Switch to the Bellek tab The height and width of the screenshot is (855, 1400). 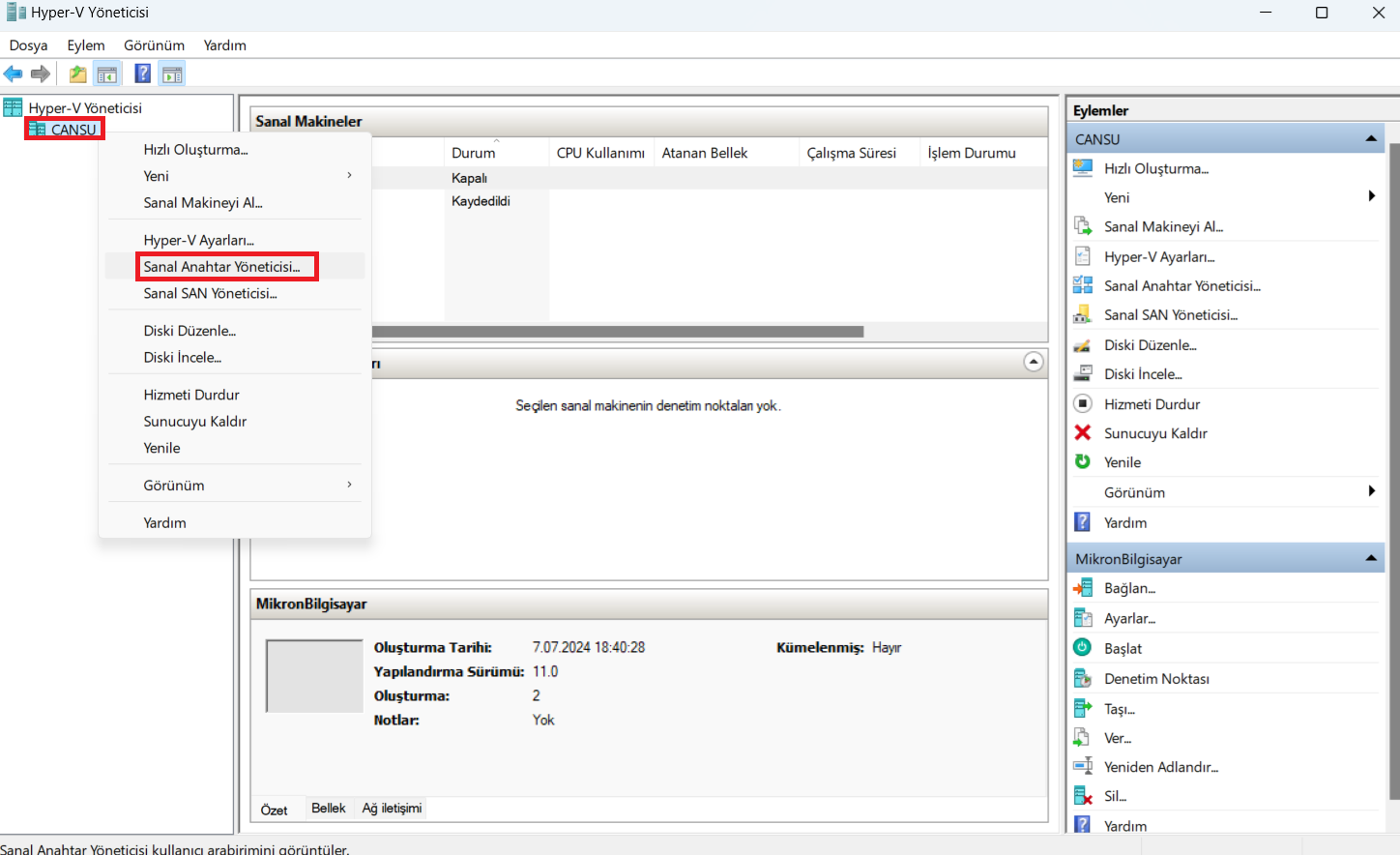pos(329,808)
